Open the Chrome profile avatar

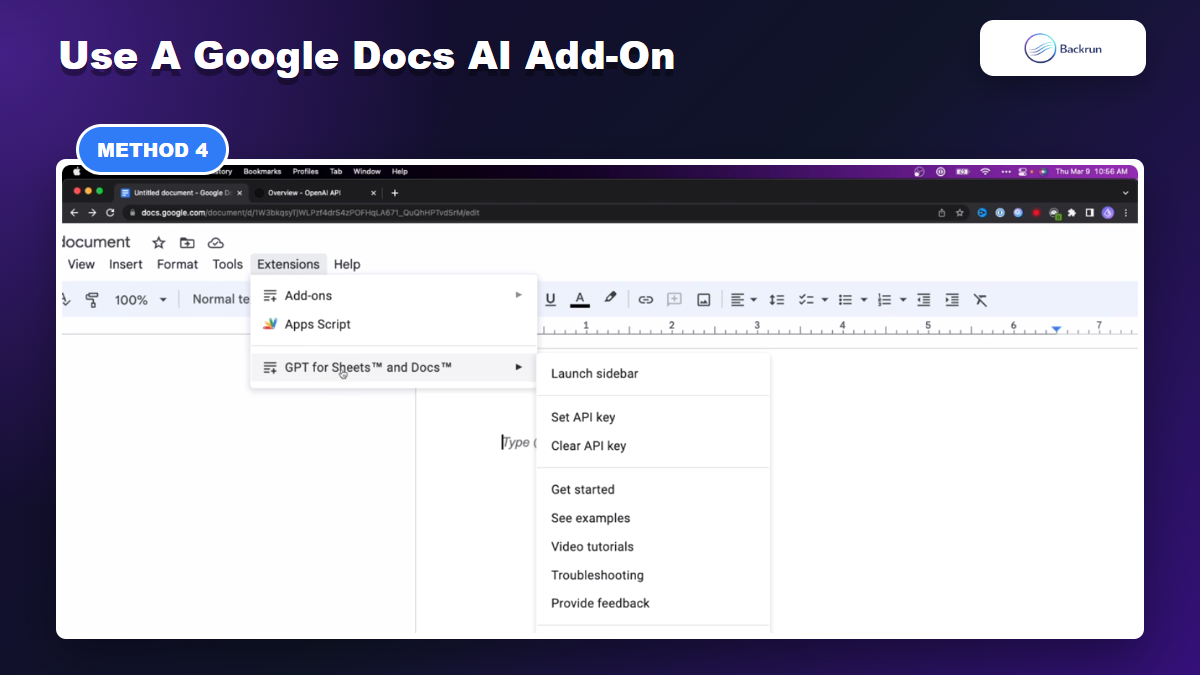point(1108,212)
